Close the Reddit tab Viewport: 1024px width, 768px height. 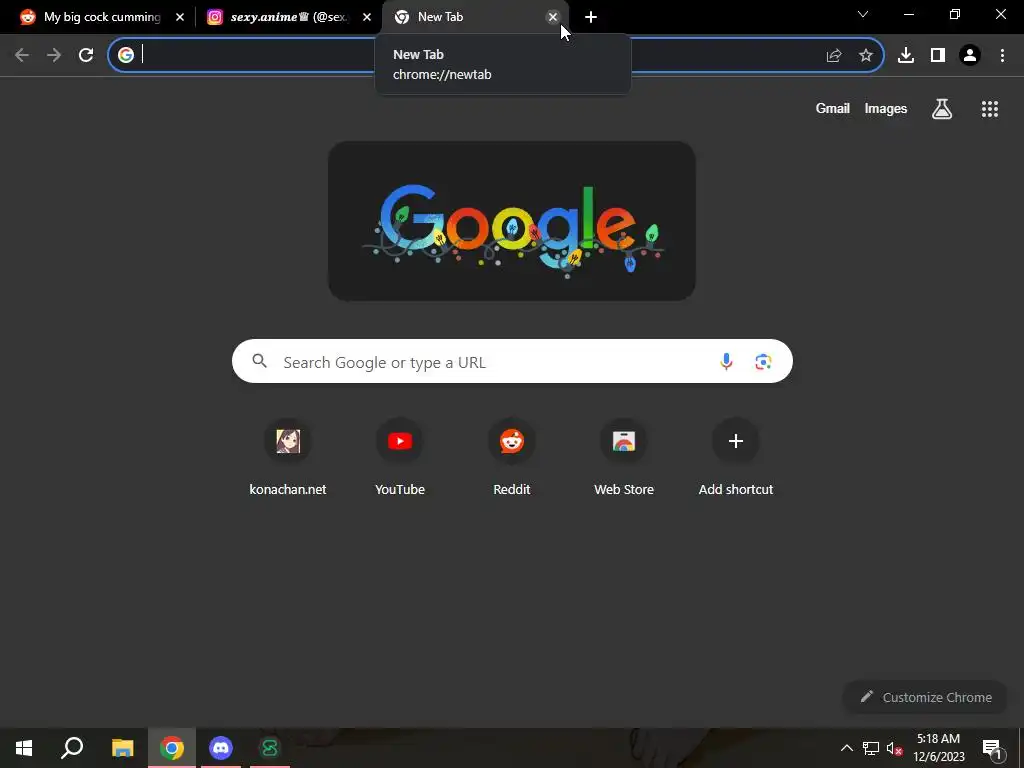180,17
